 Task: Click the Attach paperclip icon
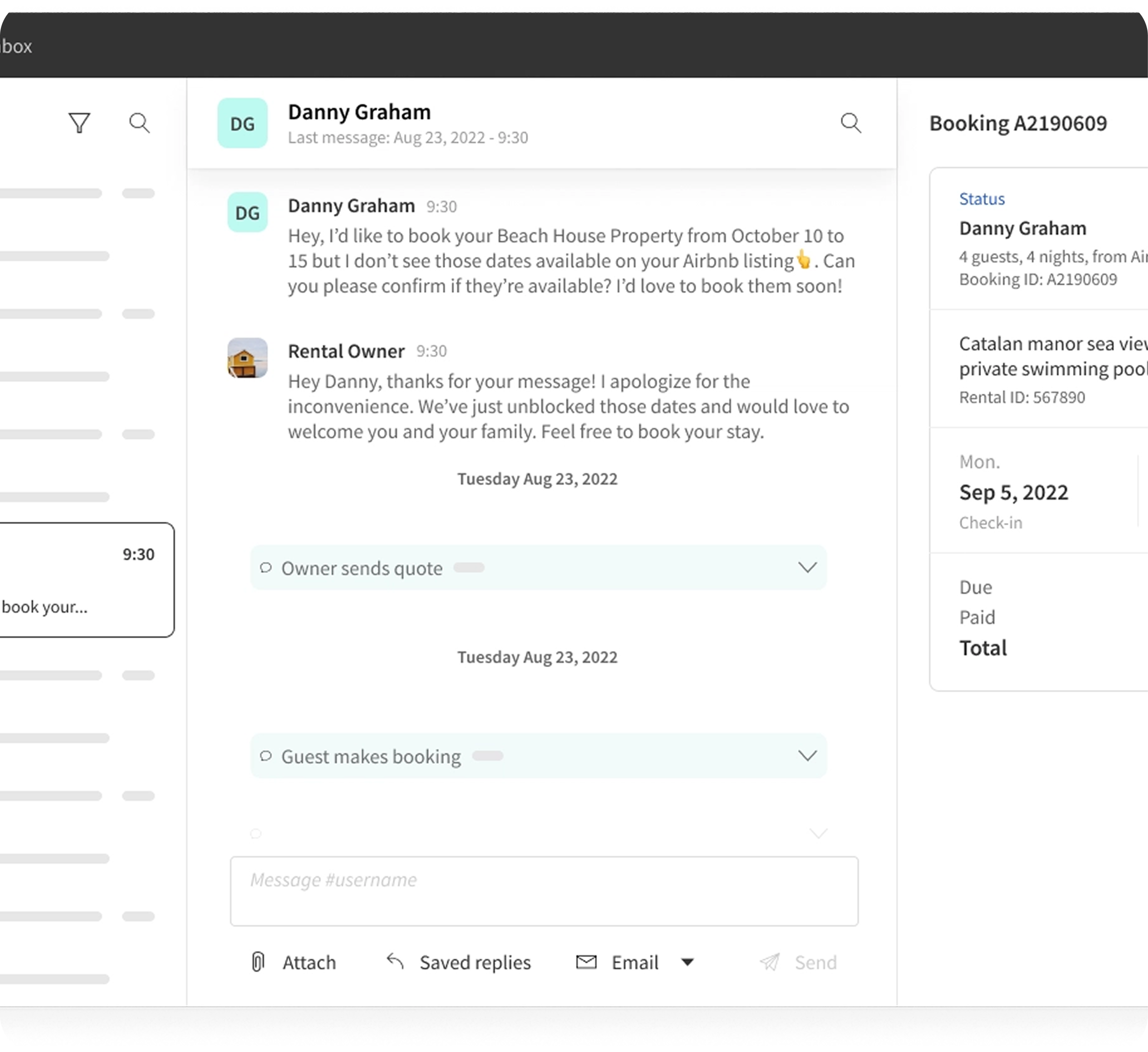click(258, 962)
